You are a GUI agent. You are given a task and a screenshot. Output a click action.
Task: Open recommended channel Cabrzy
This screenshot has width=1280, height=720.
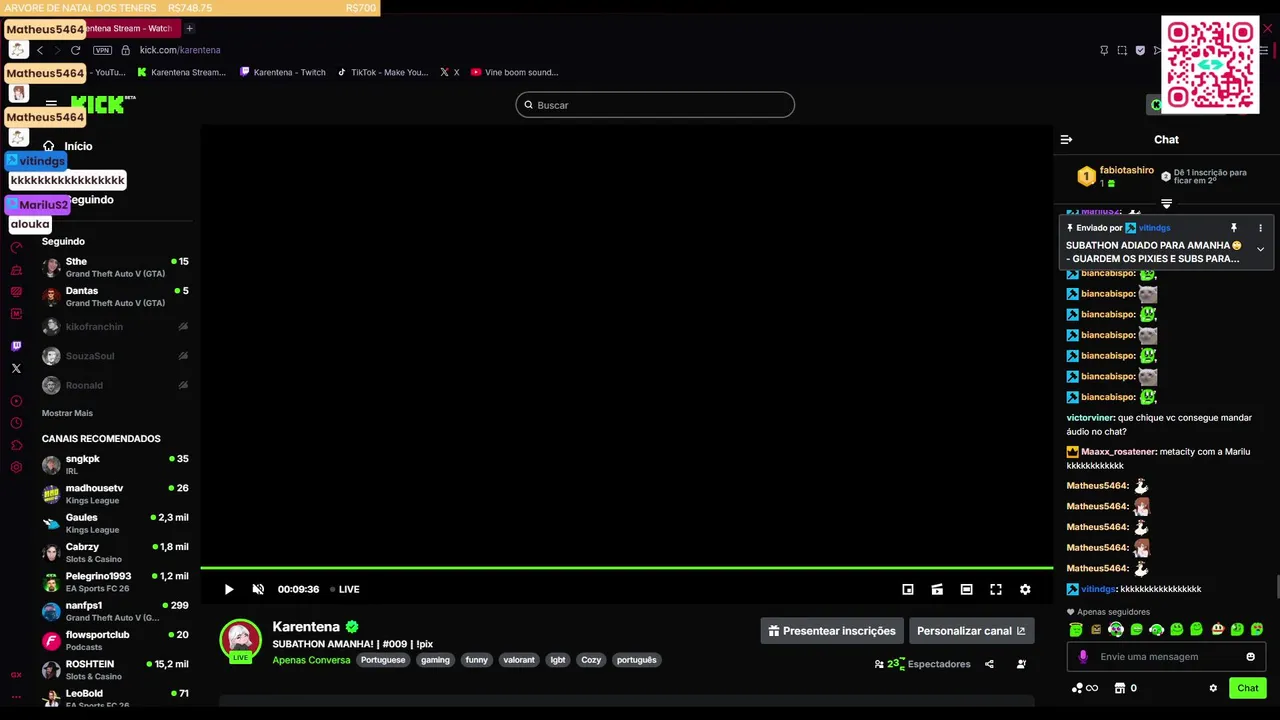pyautogui.click(x=115, y=552)
